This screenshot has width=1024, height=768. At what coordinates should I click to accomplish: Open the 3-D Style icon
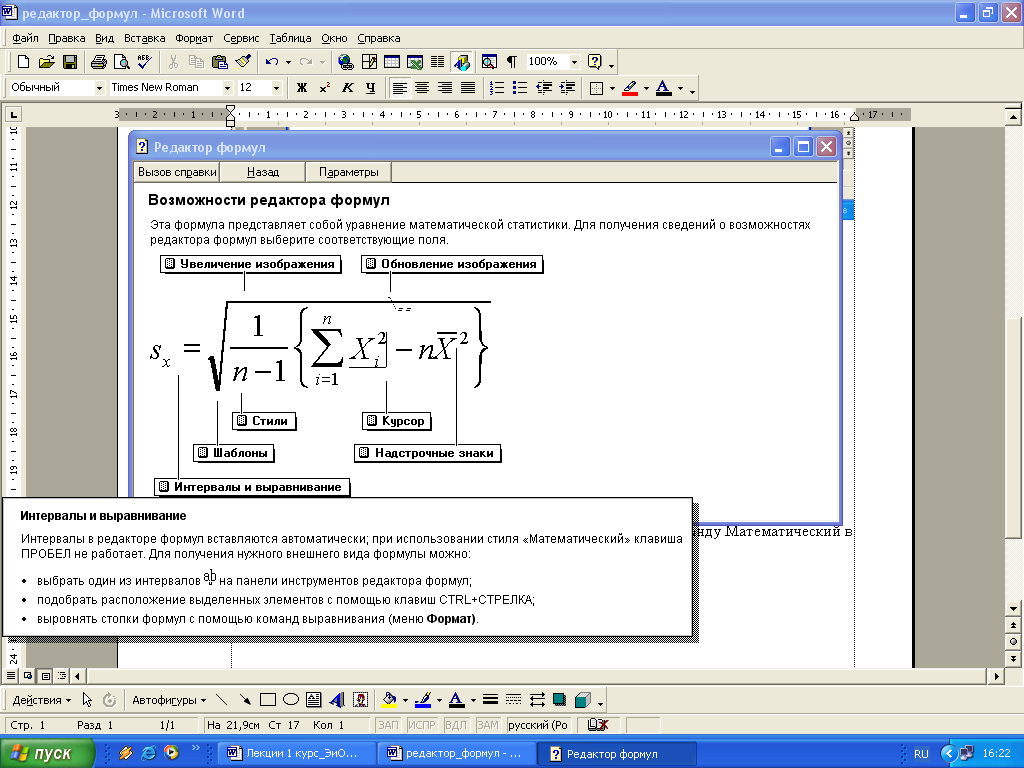pos(583,700)
